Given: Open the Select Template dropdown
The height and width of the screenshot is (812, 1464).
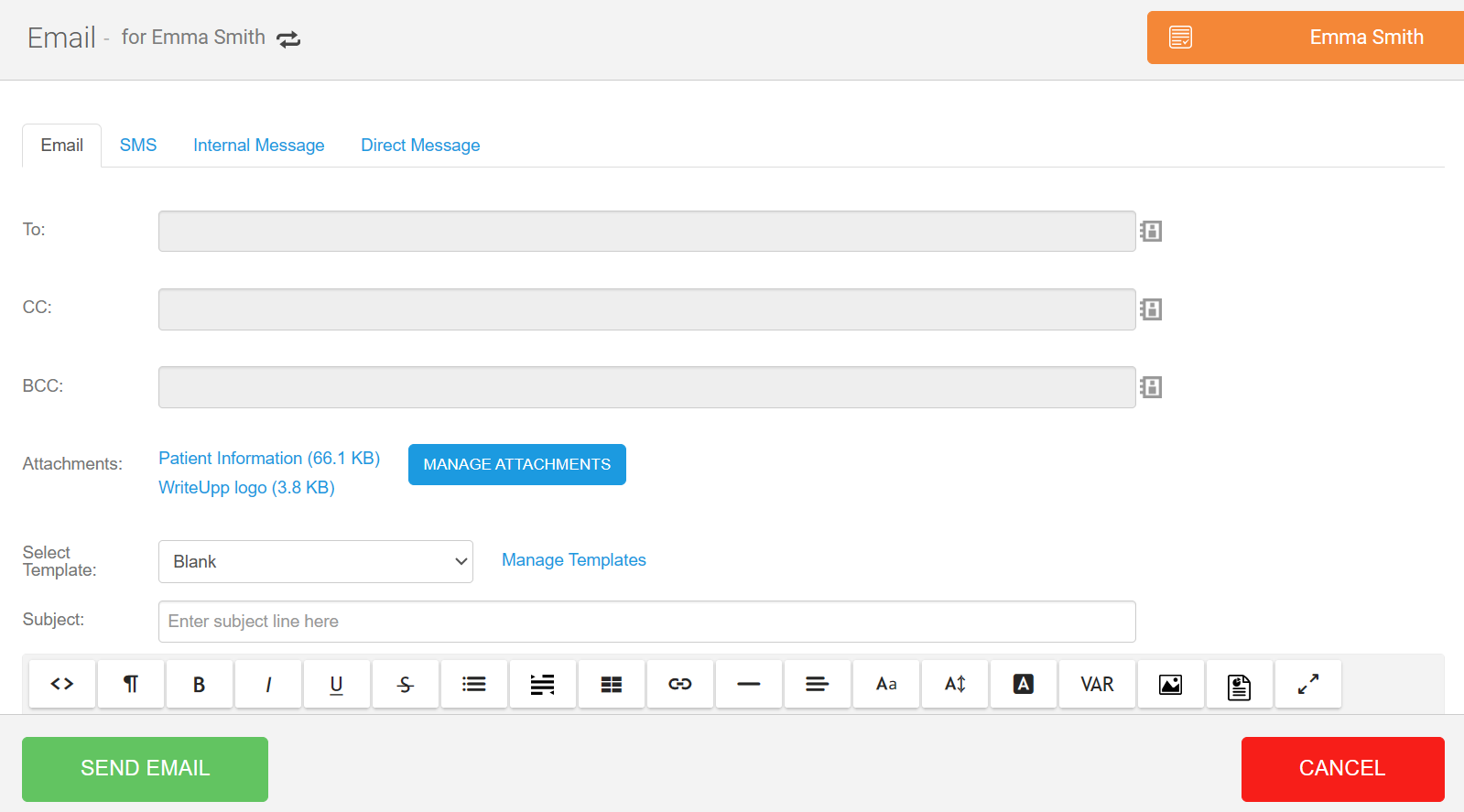Looking at the screenshot, I should click(316, 561).
